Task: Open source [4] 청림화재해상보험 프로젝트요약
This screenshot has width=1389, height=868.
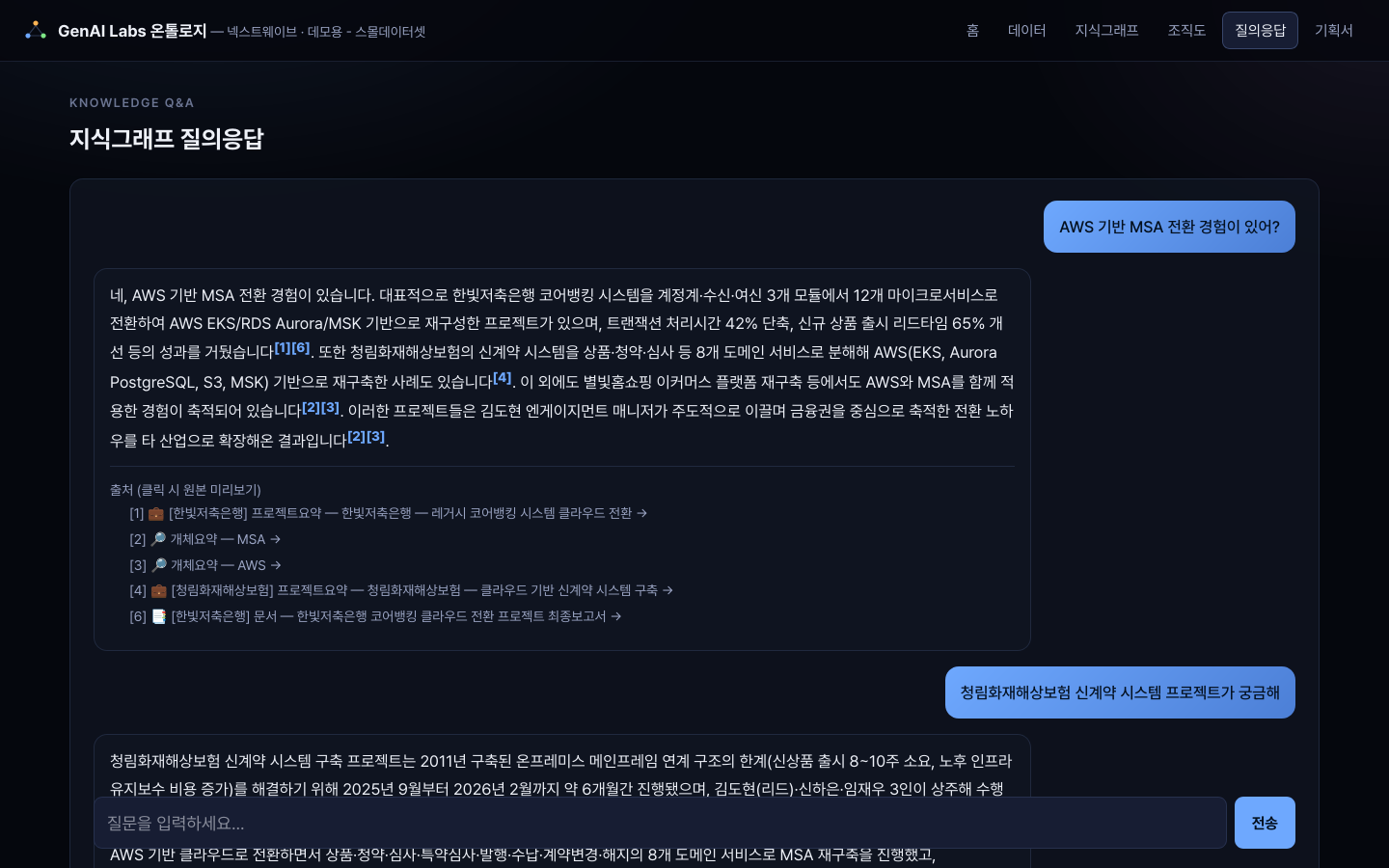Action: pyautogui.click(x=401, y=590)
